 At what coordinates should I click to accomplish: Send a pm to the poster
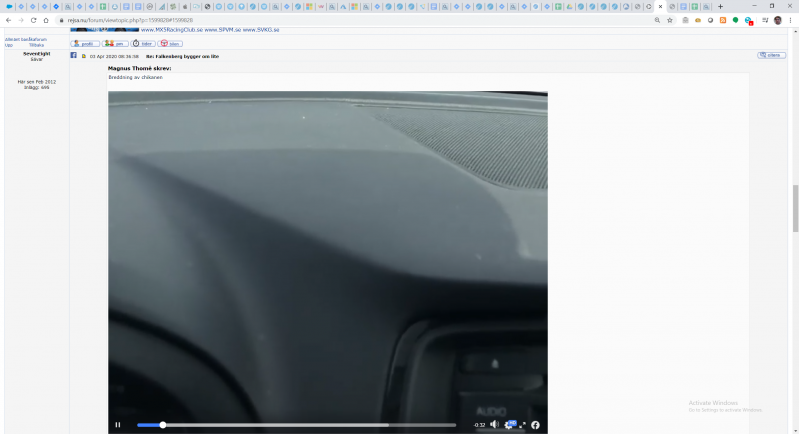(x=115, y=44)
